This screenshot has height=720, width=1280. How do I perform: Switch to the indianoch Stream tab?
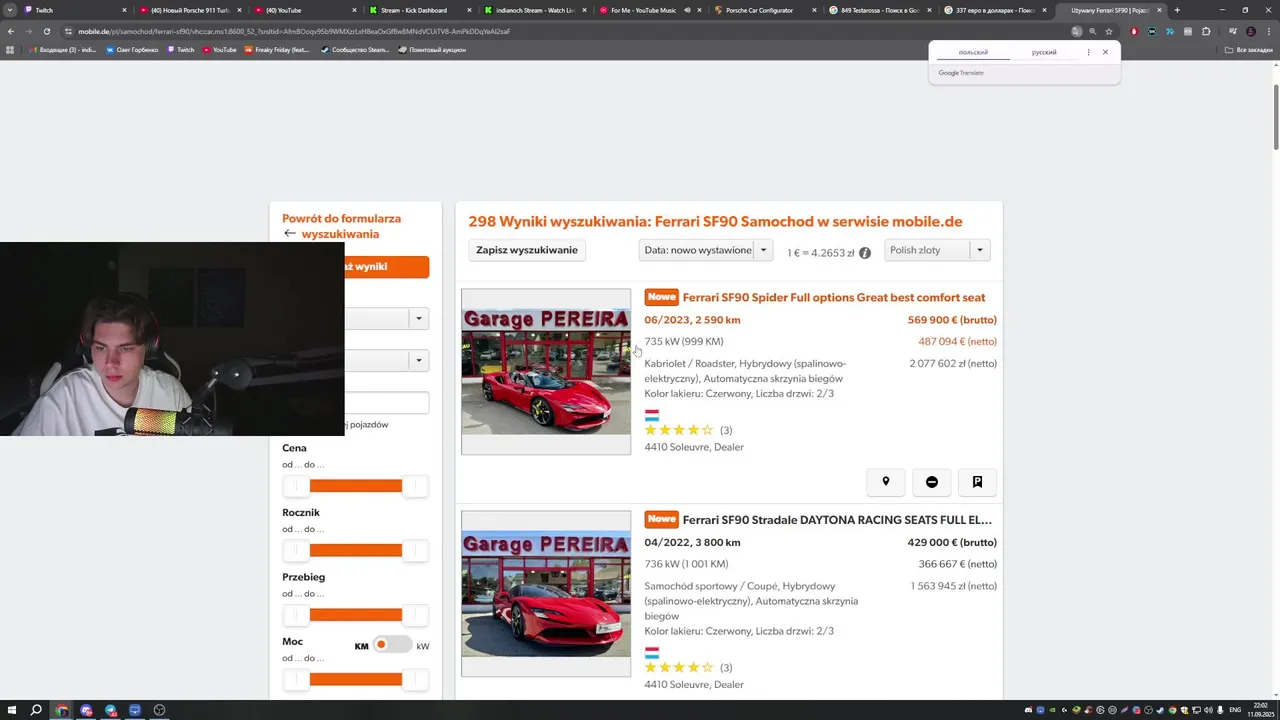[533, 10]
